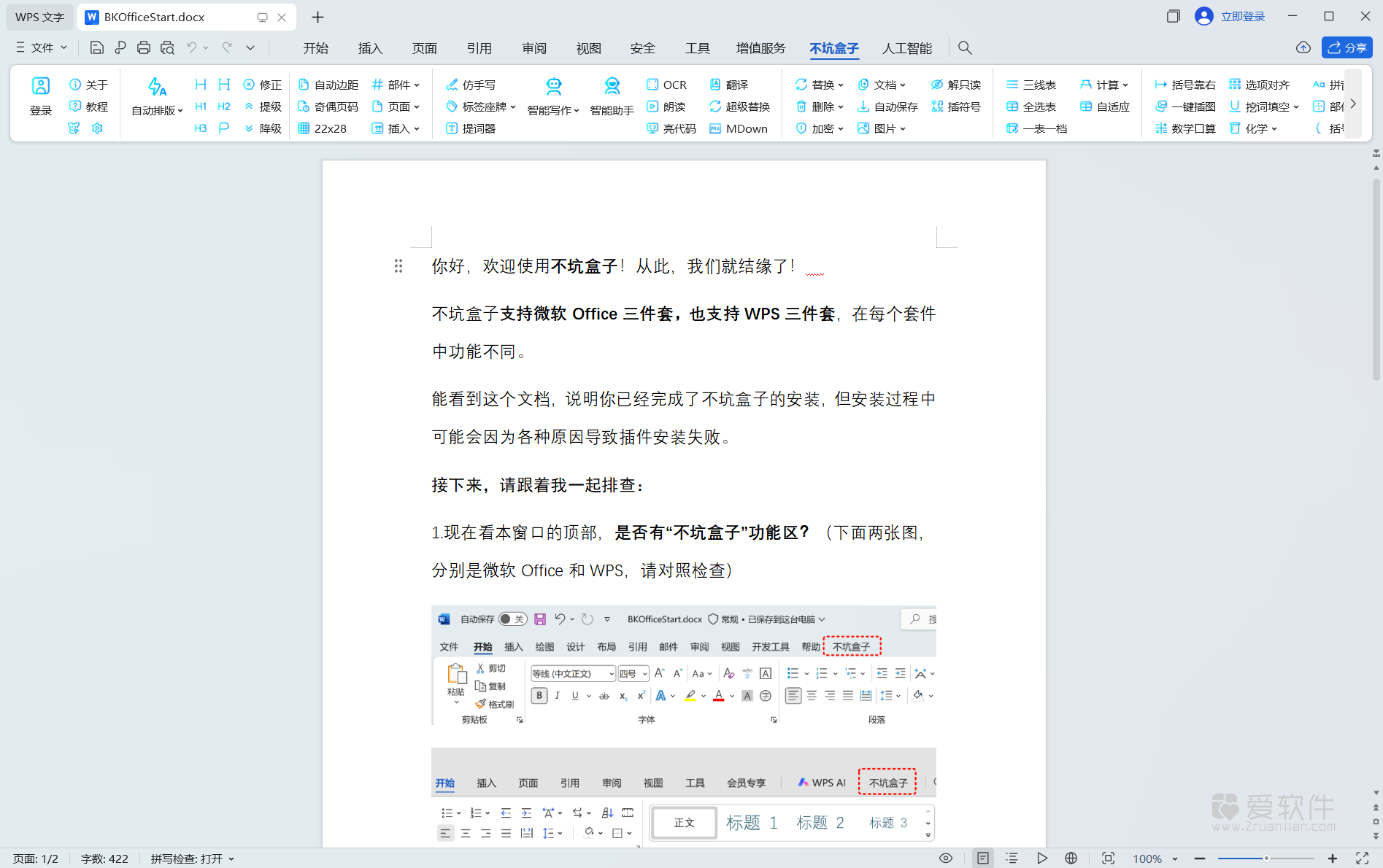Open 超级替换 super replace
The image size is (1383, 868).
click(740, 106)
